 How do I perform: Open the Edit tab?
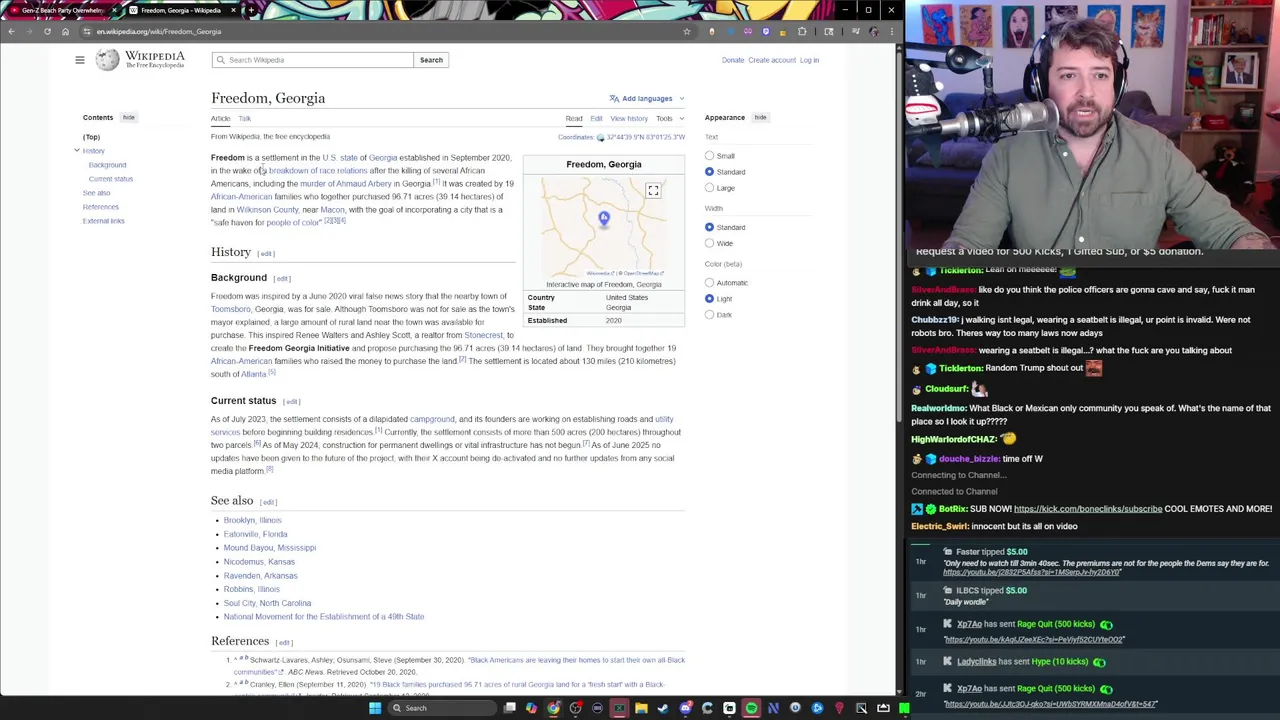click(596, 118)
